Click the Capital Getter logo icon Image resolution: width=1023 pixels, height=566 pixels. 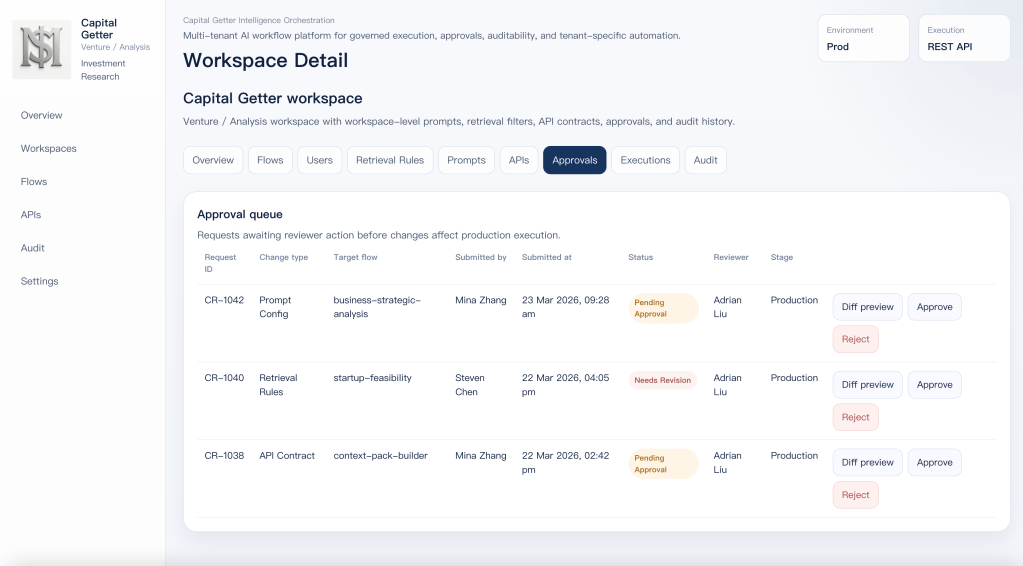pos(41,49)
